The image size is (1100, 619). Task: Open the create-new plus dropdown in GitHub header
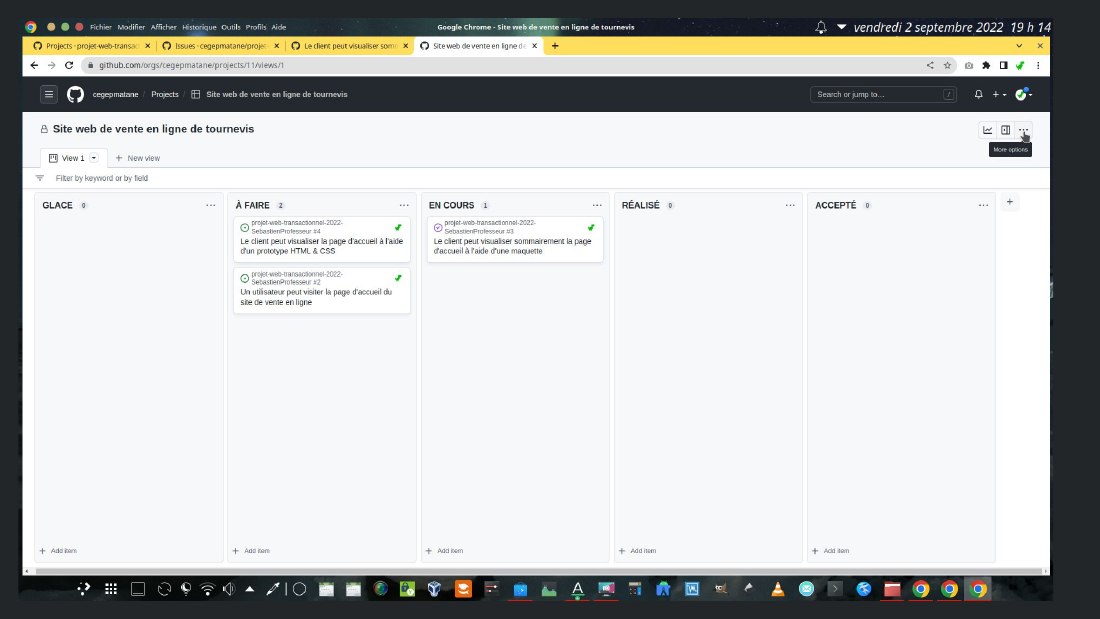tap(999, 94)
